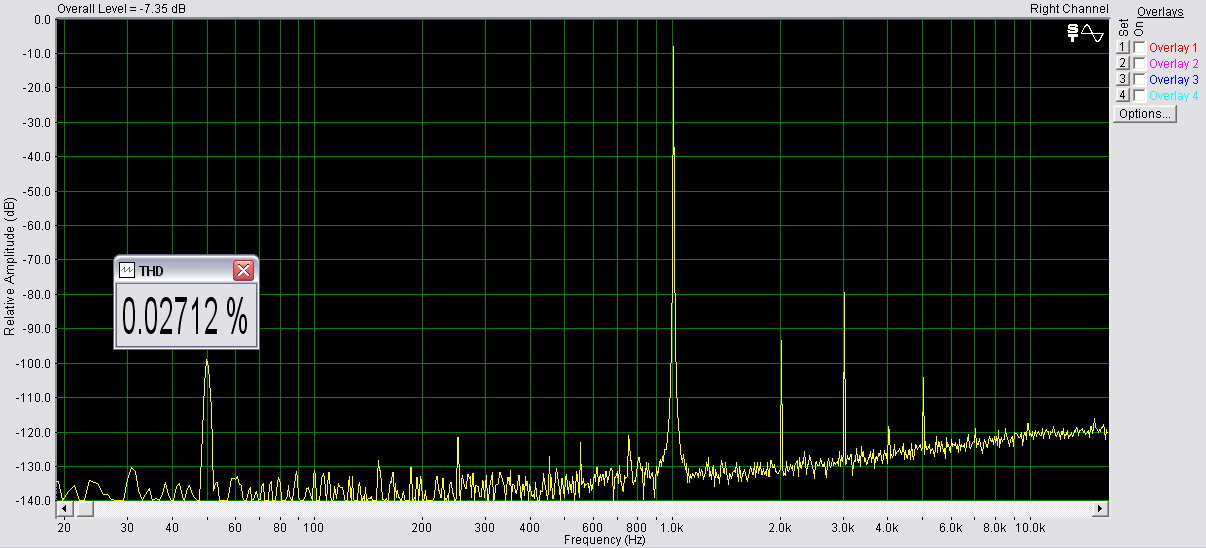Open the overlay Options dialog
The height and width of the screenshot is (548, 1206).
pos(1145,114)
